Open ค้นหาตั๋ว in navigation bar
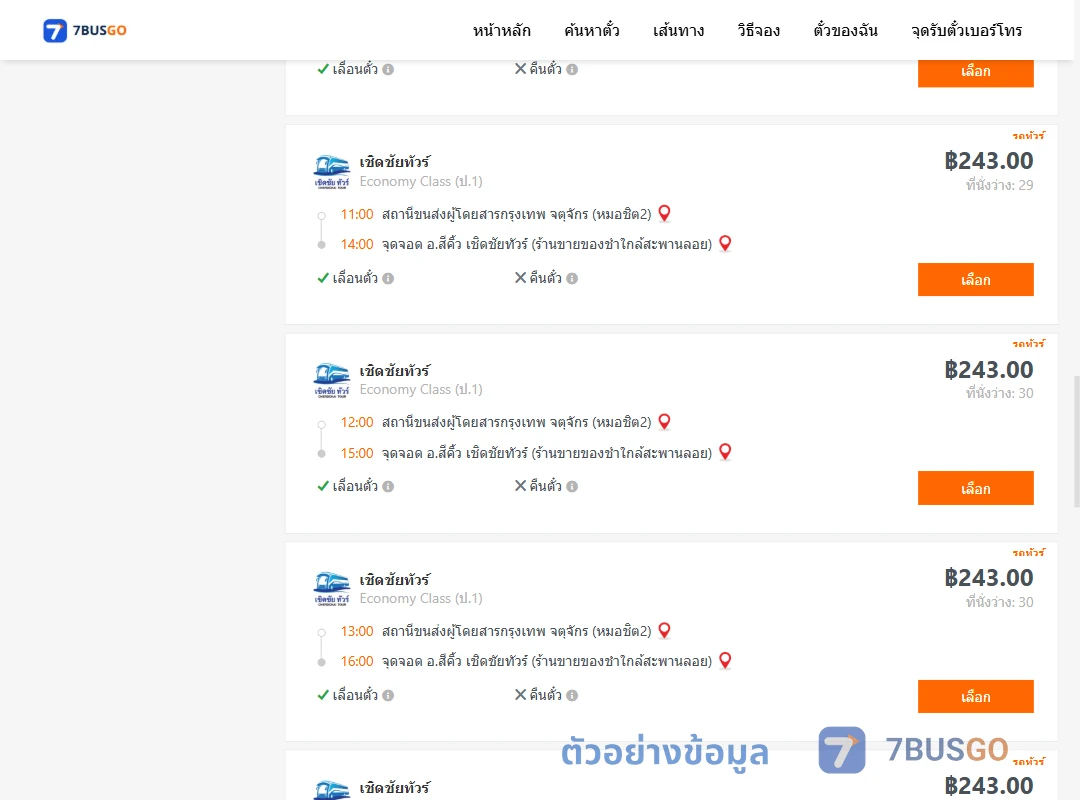 [x=592, y=30]
